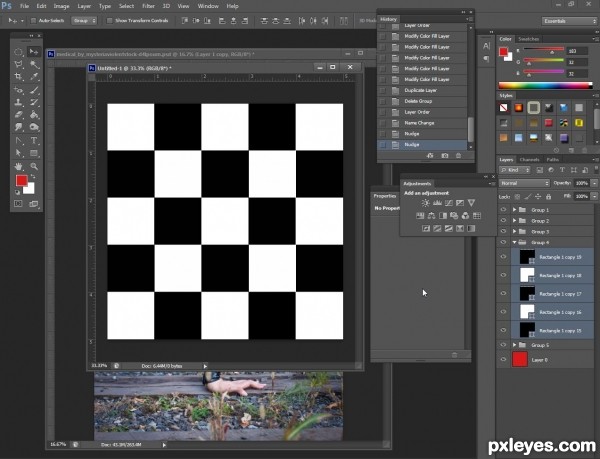Click the layer Opacity value field

(582, 183)
